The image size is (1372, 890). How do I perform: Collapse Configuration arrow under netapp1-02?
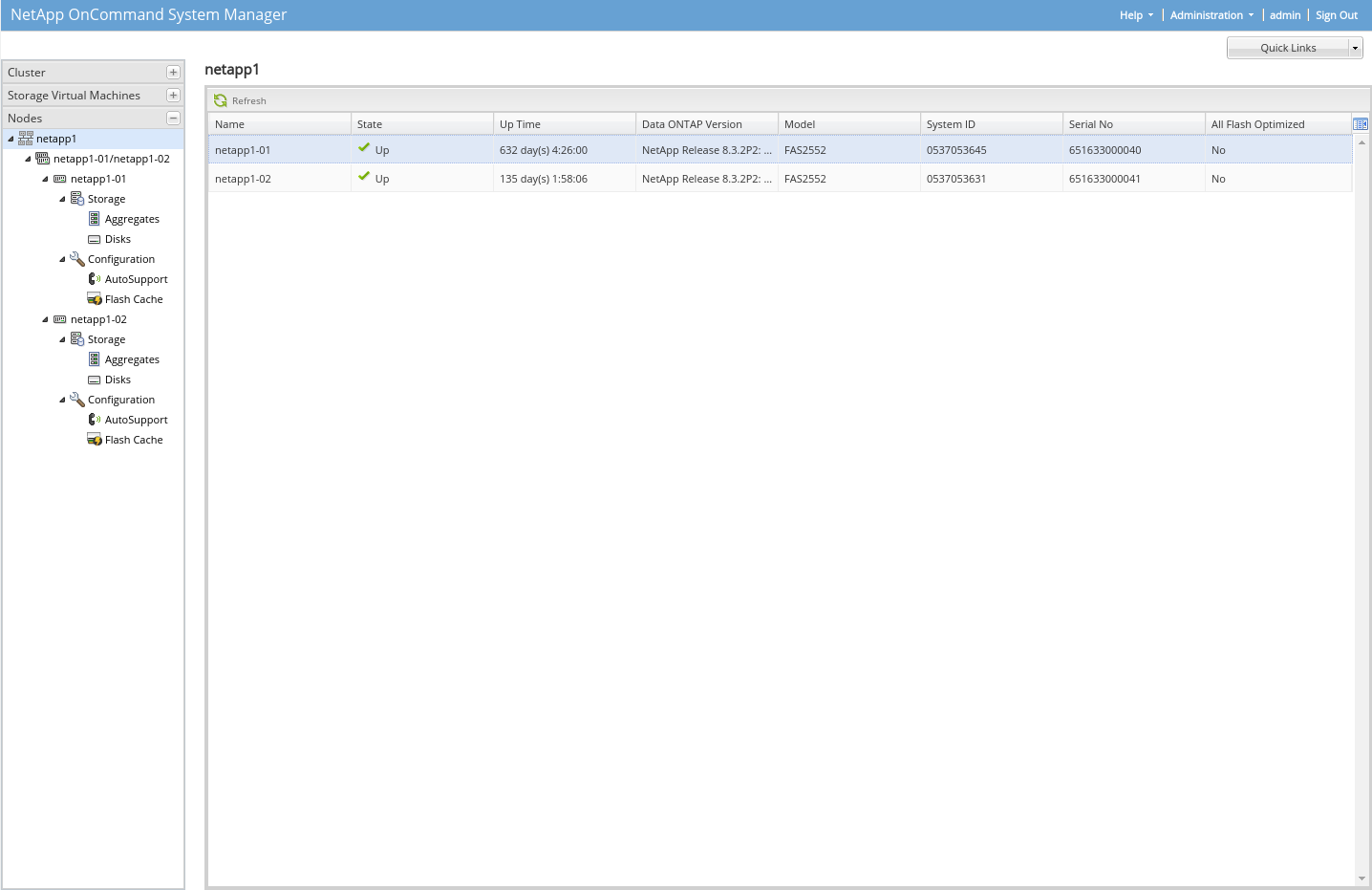(x=62, y=401)
